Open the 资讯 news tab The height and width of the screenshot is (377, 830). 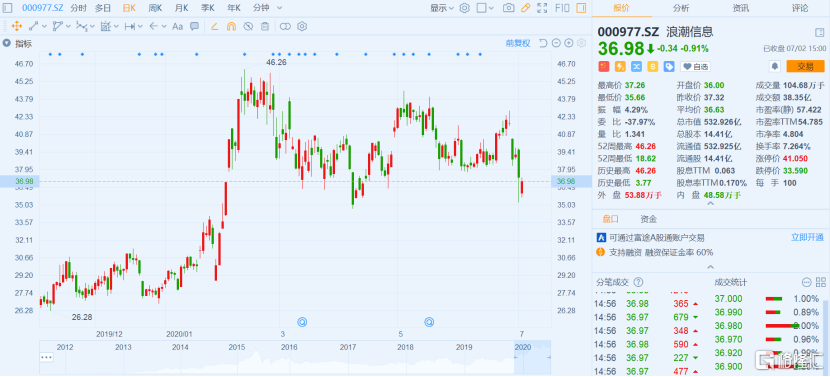point(741,8)
